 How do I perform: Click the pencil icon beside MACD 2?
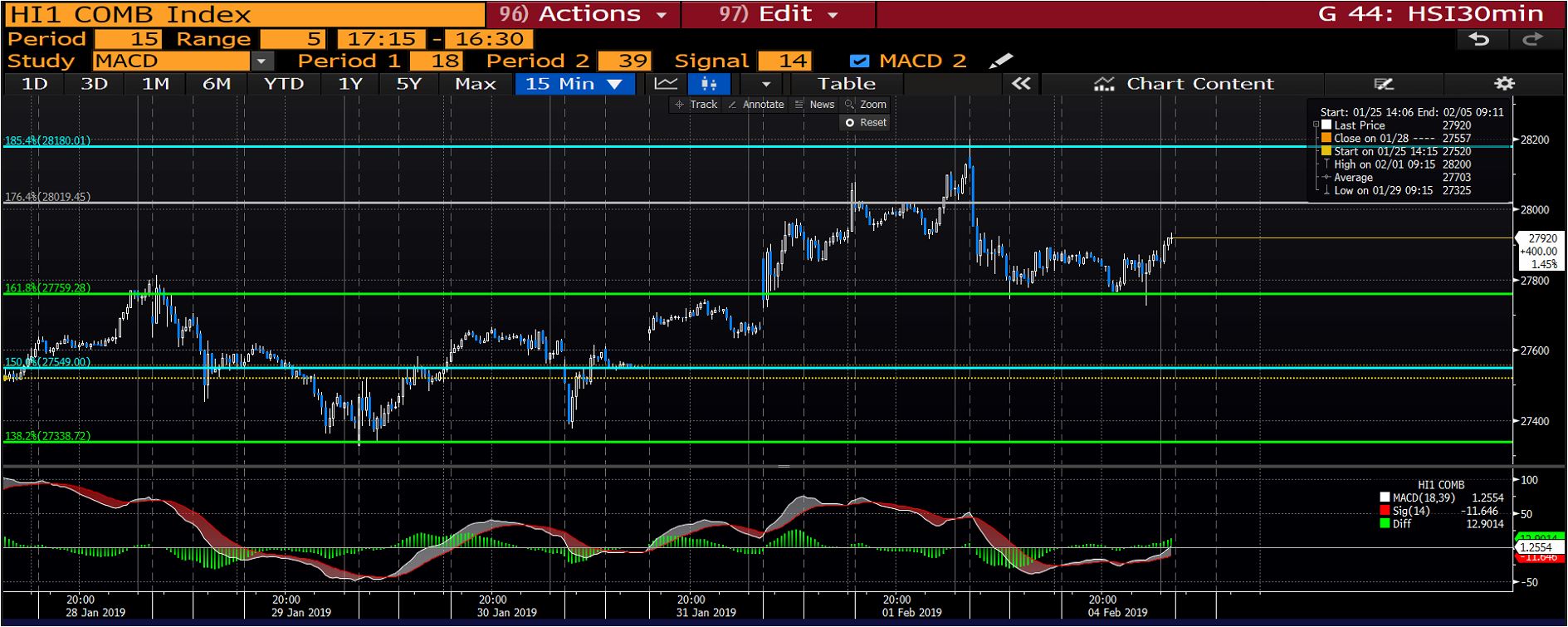[x=1002, y=61]
